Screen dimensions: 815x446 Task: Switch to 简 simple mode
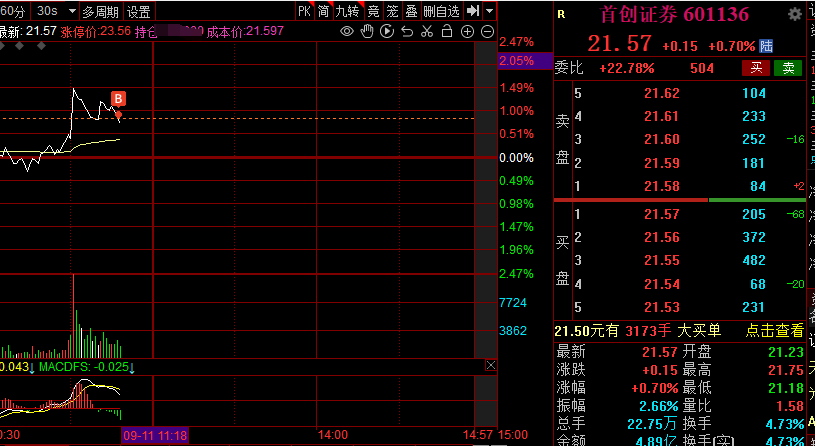[323, 10]
